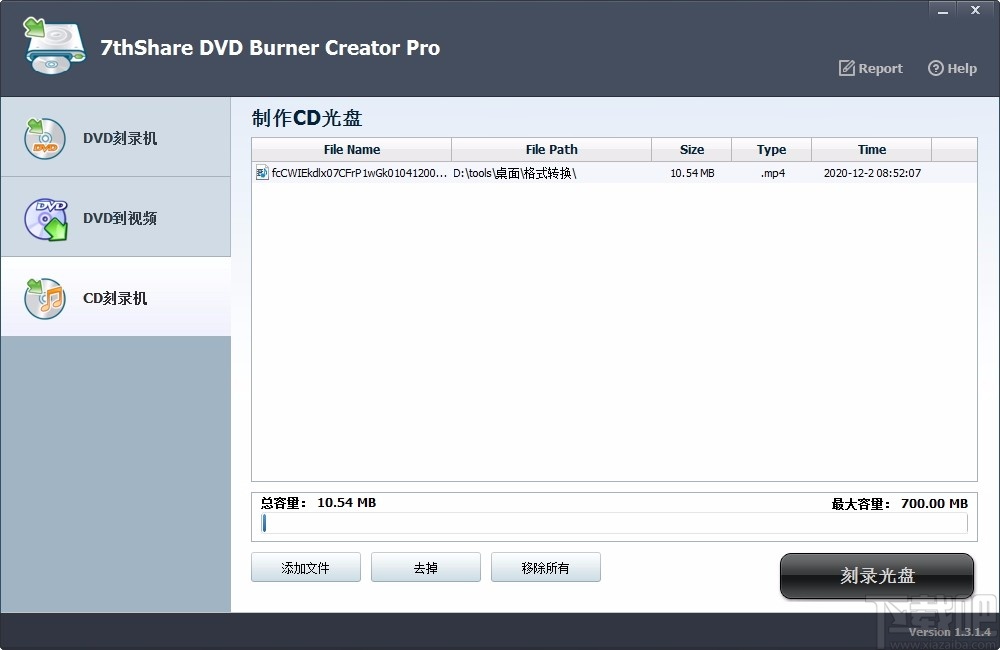Click the File Path column header

coord(551,149)
